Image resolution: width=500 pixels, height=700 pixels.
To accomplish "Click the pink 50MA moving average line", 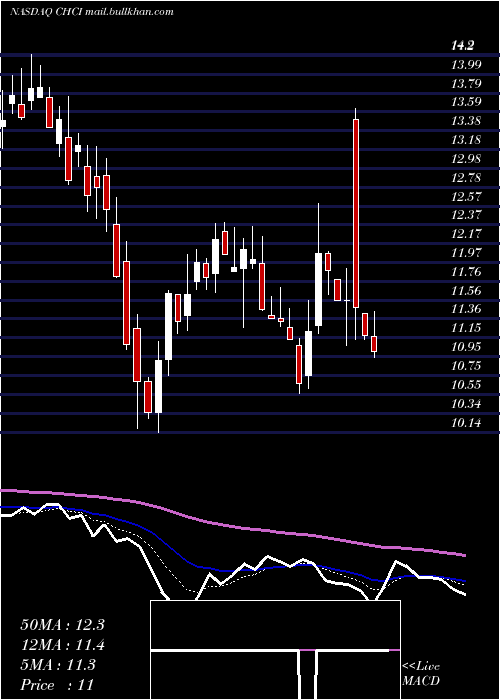I will (x=232, y=527).
